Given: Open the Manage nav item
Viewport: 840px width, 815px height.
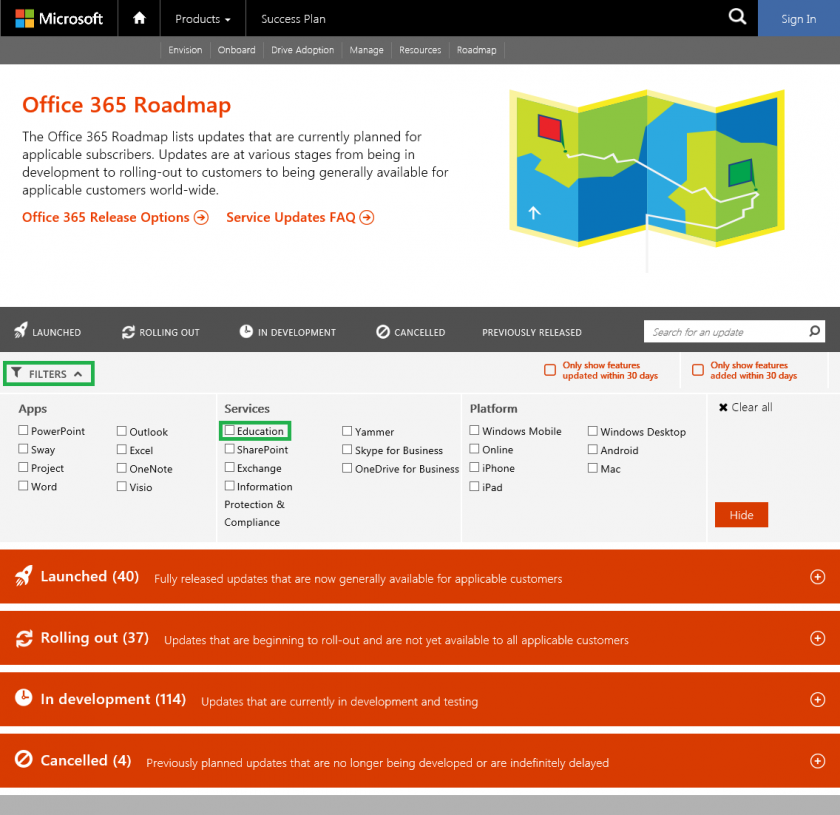Looking at the screenshot, I should pyautogui.click(x=366, y=50).
